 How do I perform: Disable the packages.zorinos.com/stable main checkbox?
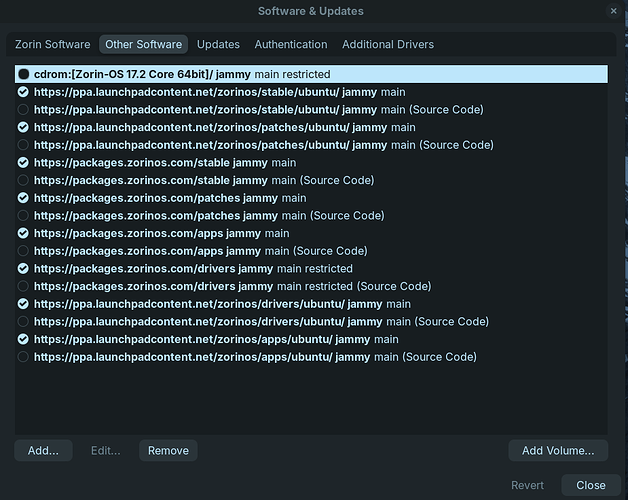[23, 162]
